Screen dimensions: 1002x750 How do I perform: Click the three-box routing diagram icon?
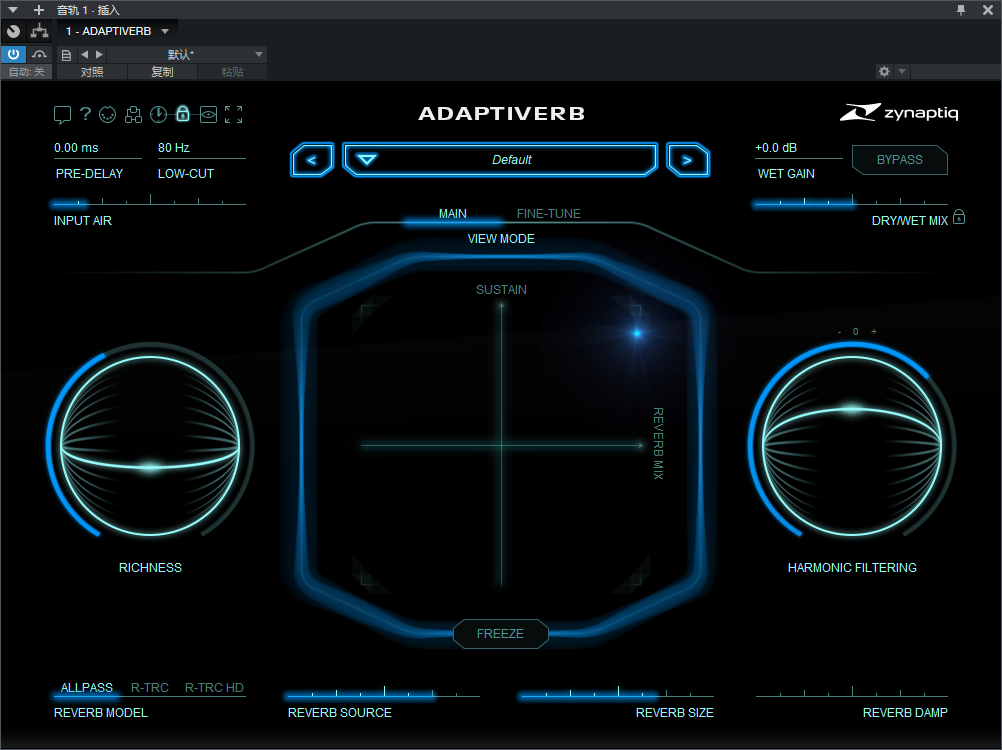point(133,114)
